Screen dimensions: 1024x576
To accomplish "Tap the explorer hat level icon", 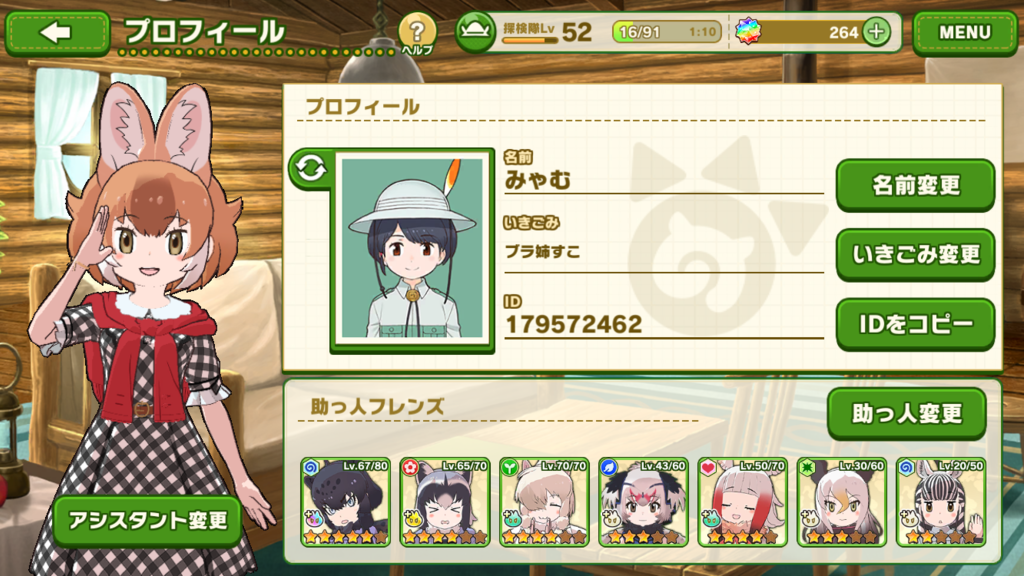I will 475,31.
